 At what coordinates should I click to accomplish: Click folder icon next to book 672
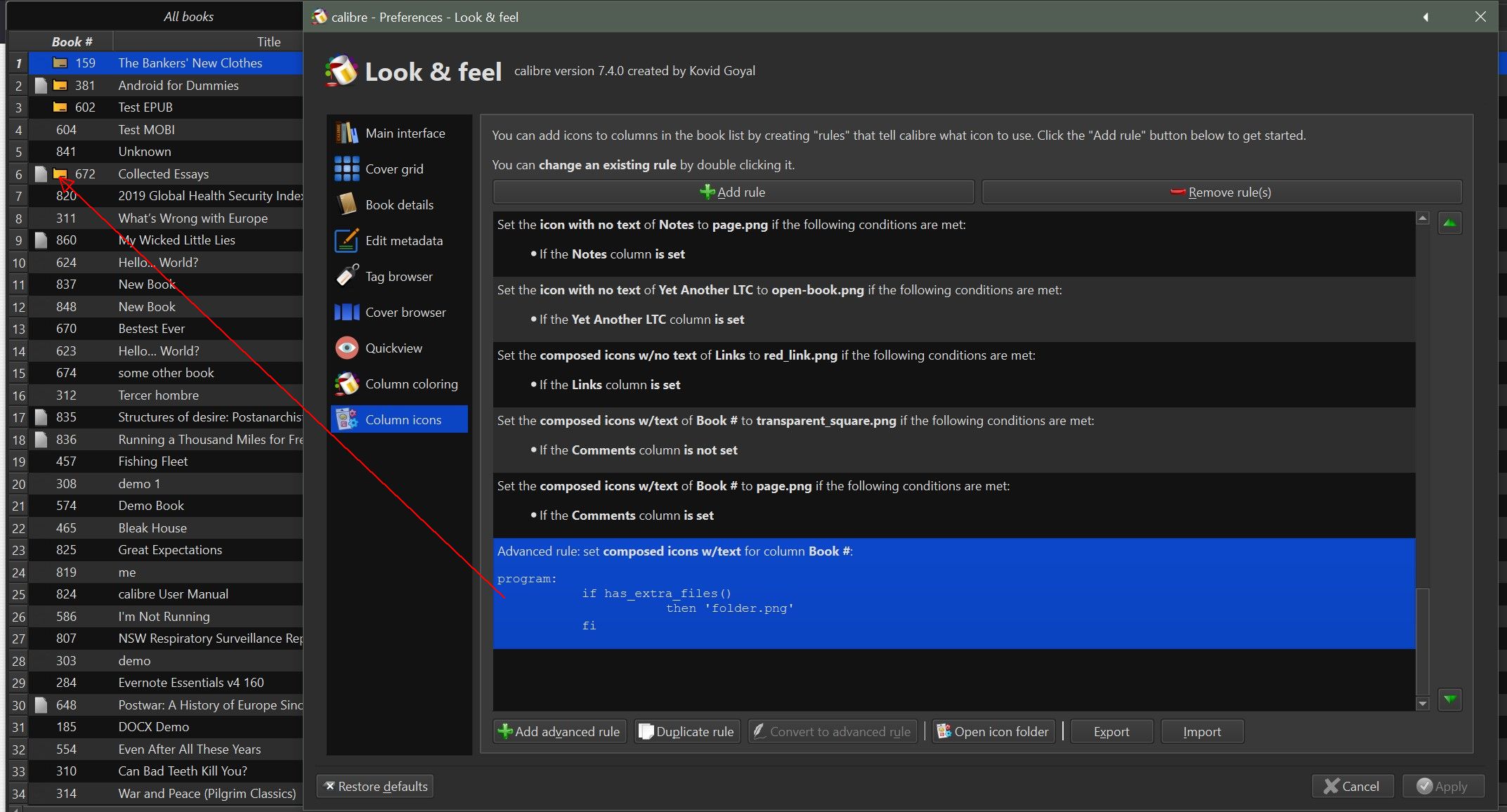(60, 173)
